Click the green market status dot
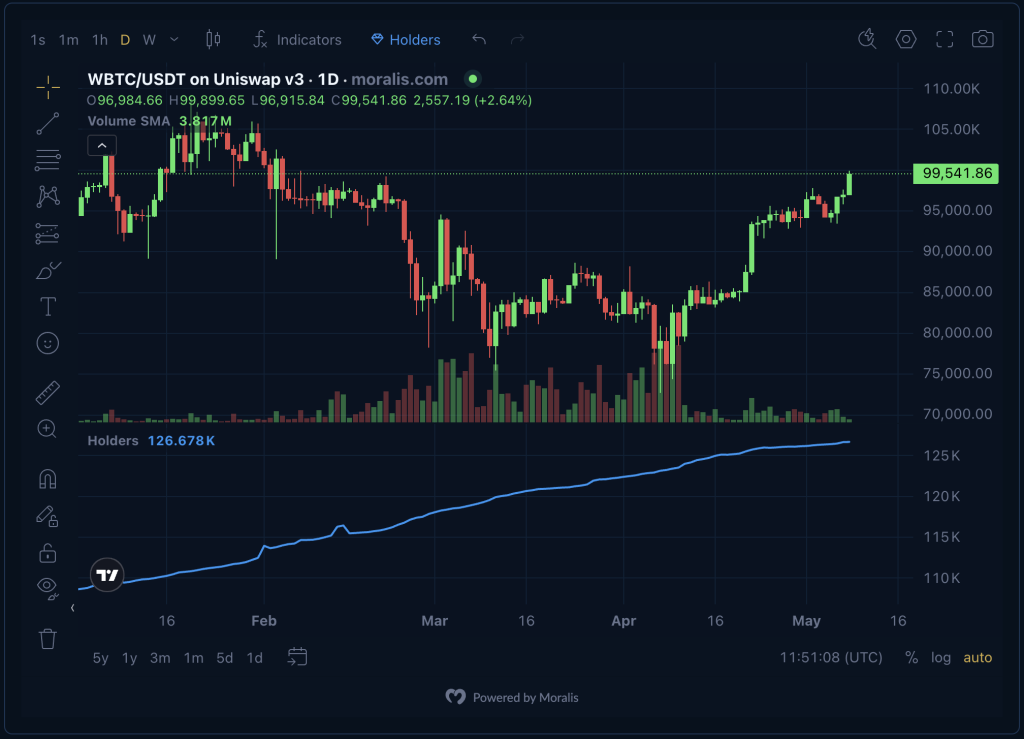Screen dimensions: 1024x739 click(x=473, y=79)
